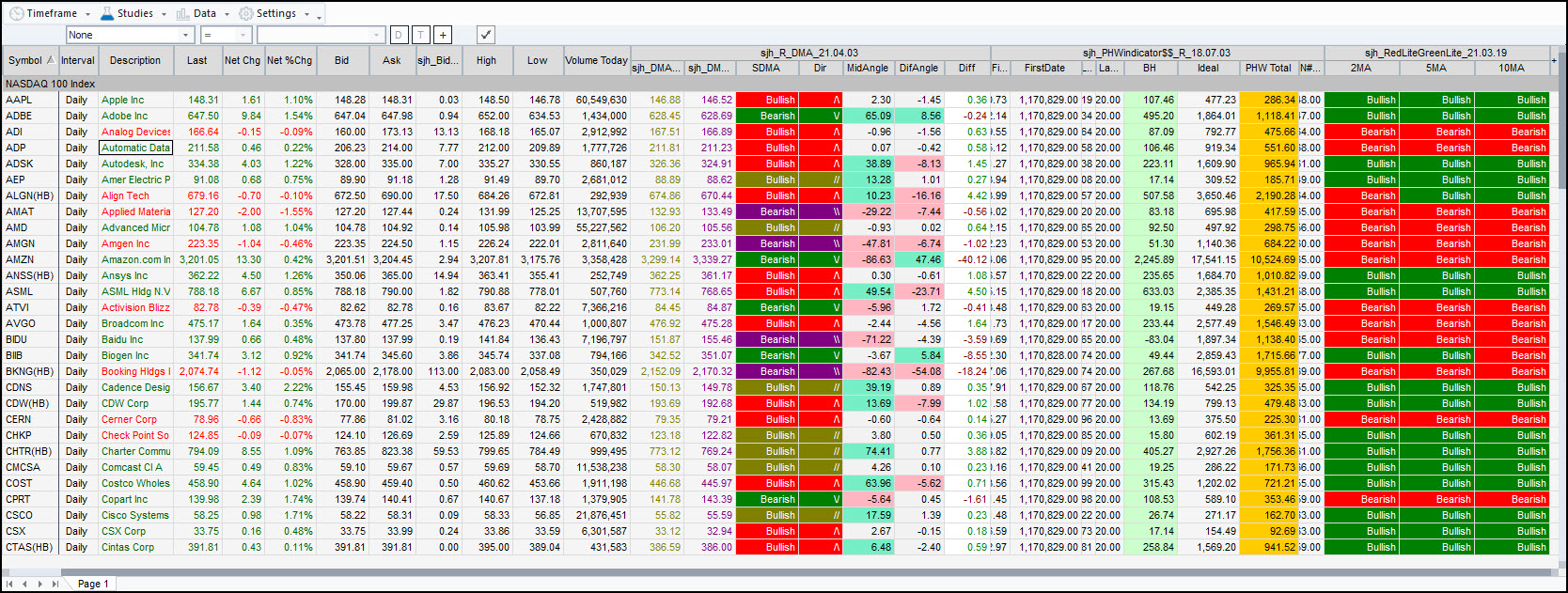Click the SDMA column header

766,68
